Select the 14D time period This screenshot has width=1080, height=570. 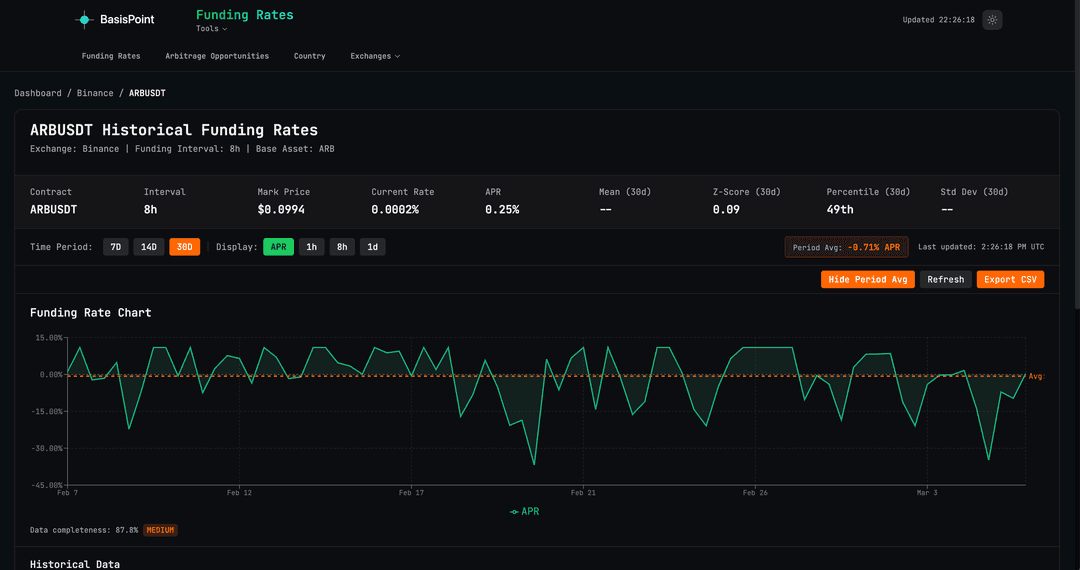pyautogui.click(x=149, y=247)
